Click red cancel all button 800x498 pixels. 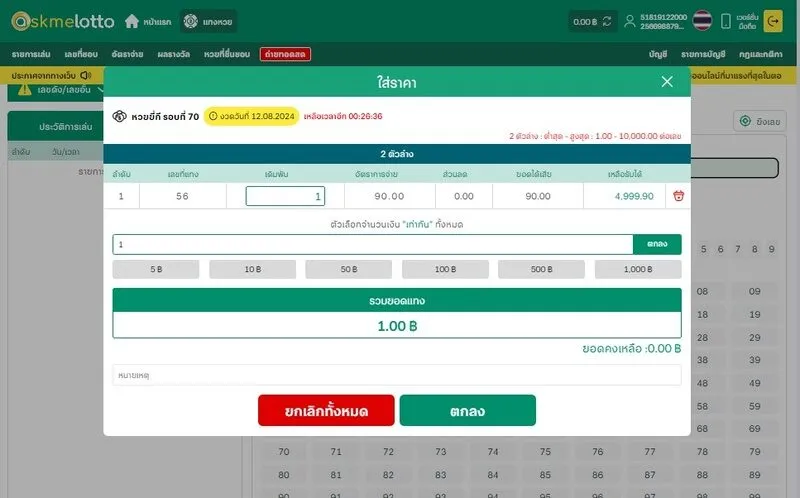(326, 410)
